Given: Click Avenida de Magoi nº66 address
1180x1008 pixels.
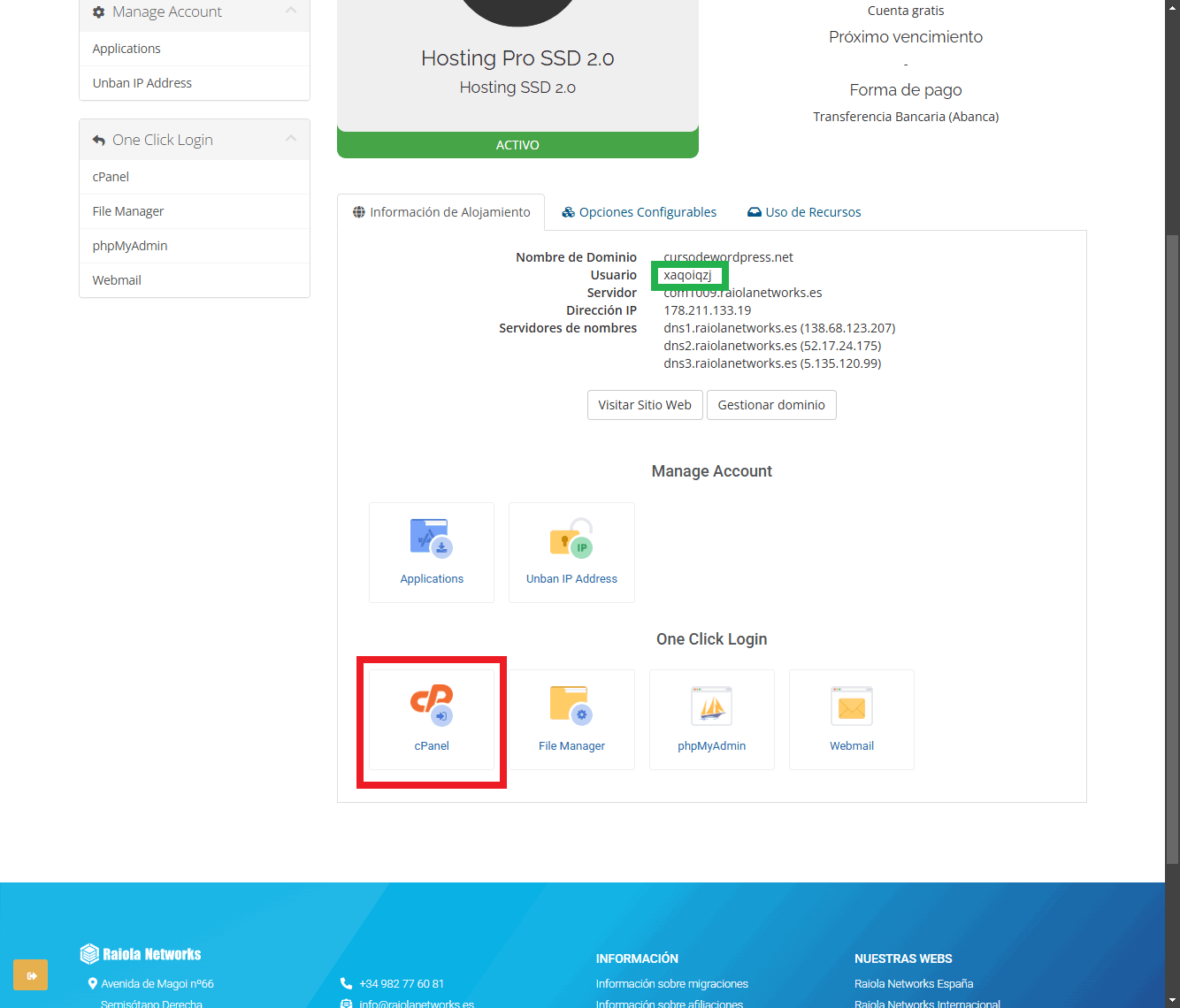Looking at the screenshot, I should [x=157, y=984].
